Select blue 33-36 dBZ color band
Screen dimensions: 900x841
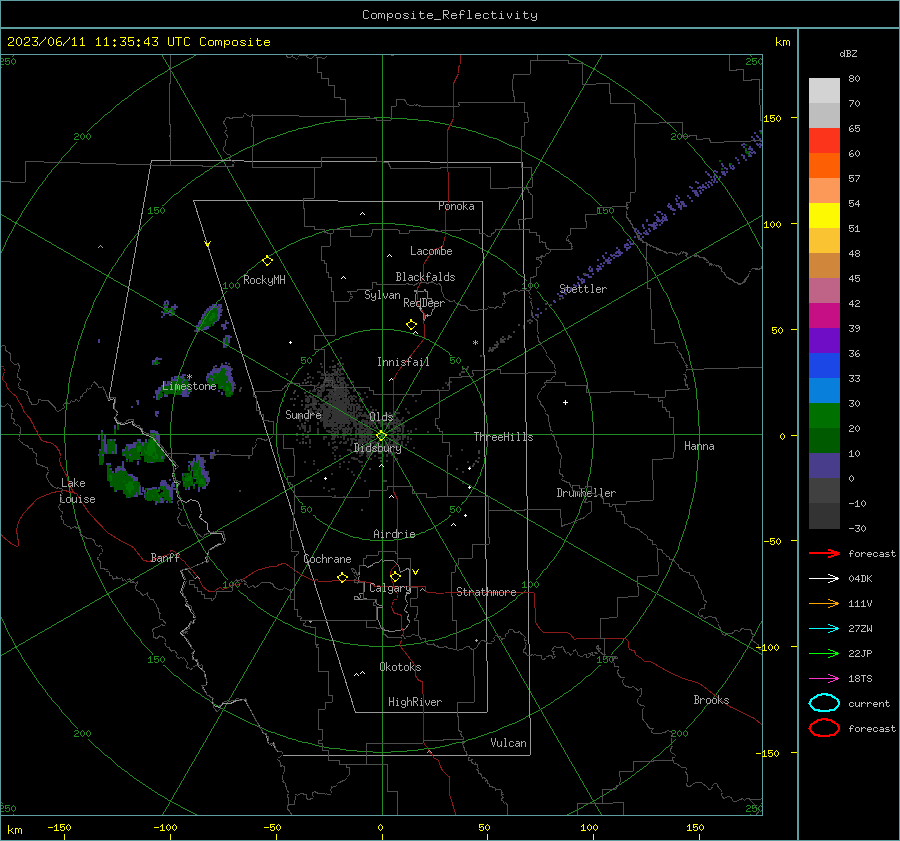pos(824,366)
